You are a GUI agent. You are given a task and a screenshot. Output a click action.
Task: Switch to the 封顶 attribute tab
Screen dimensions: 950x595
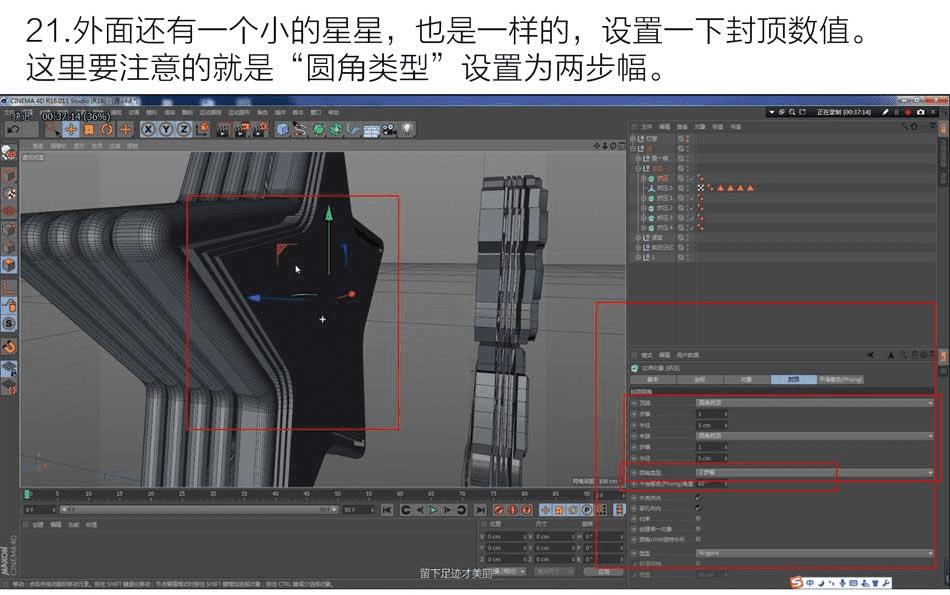793,379
